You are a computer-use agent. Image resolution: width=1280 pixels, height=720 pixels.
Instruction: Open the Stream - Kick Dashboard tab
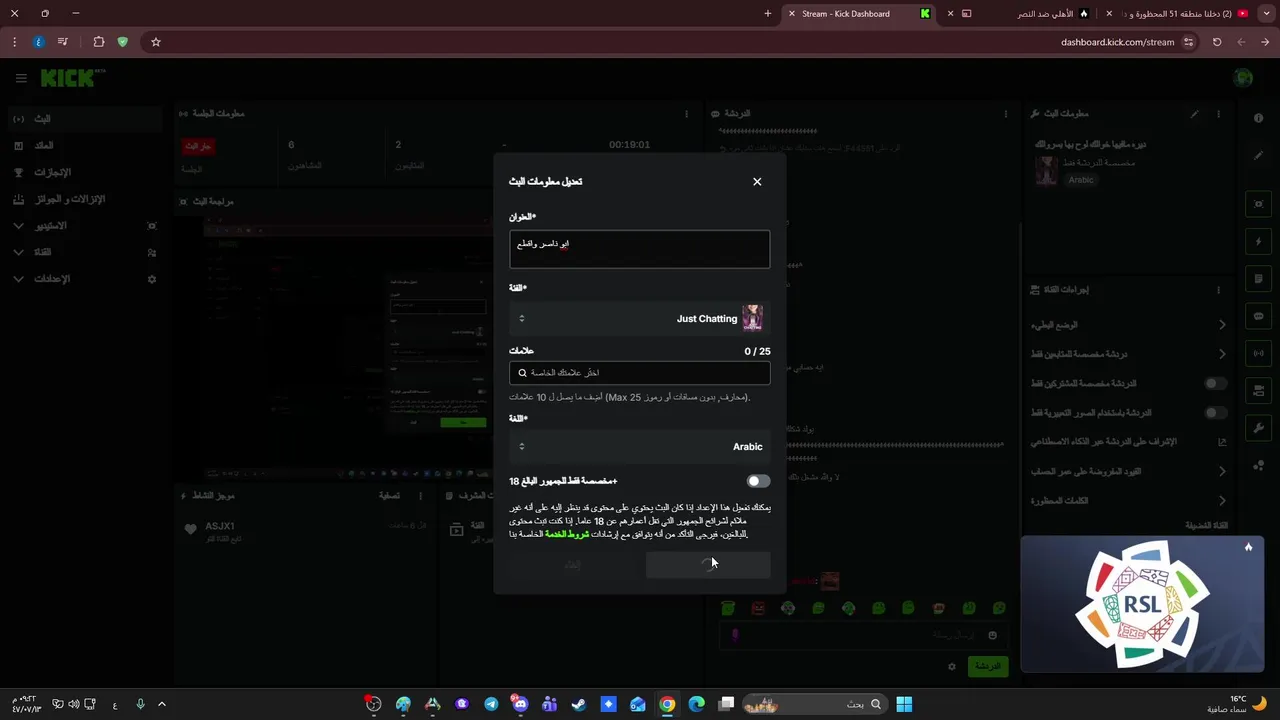click(x=860, y=14)
